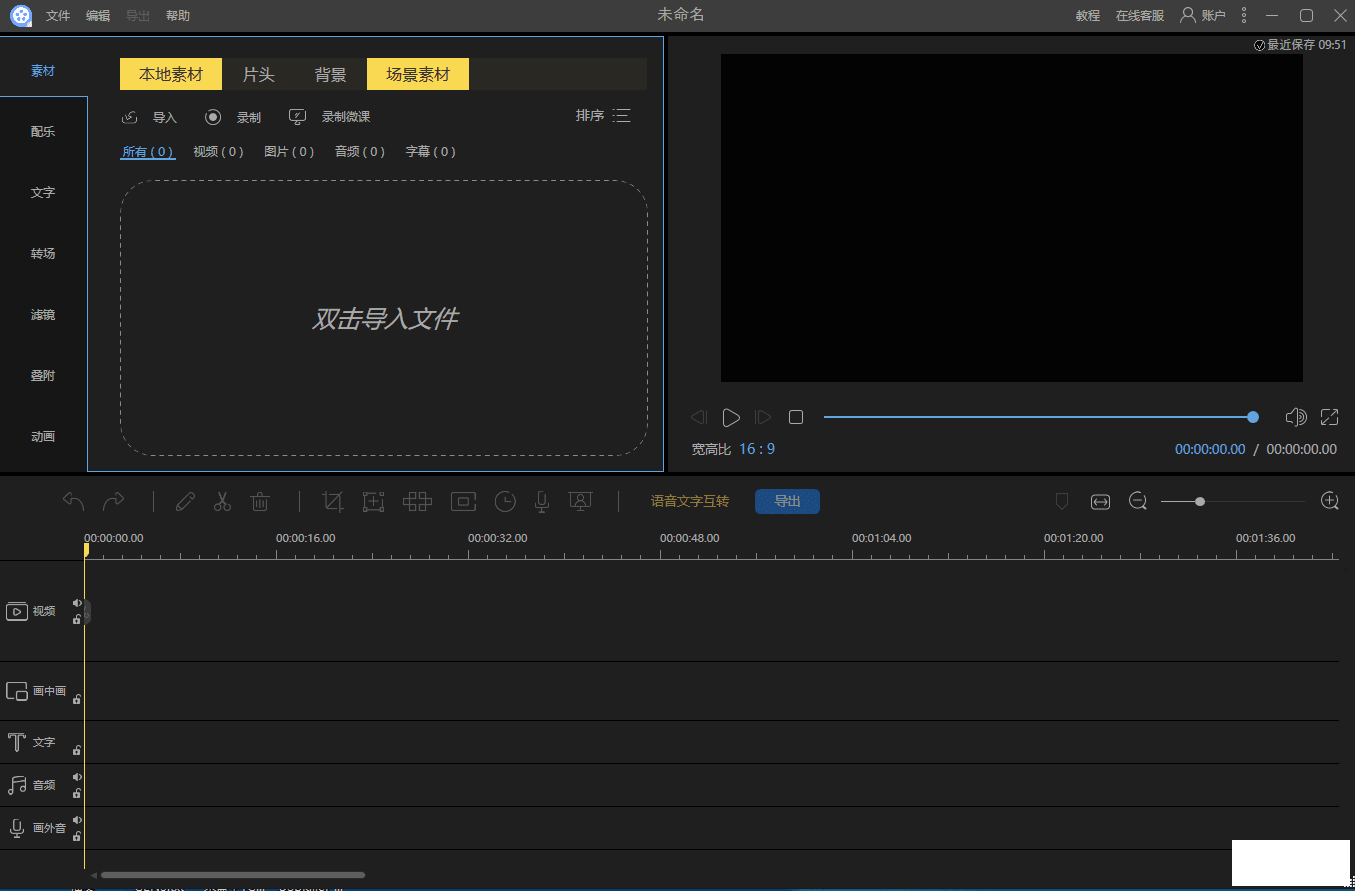Click the 画中画 track icon
This screenshot has height=891, width=1355.
pyautogui.click(x=17, y=691)
